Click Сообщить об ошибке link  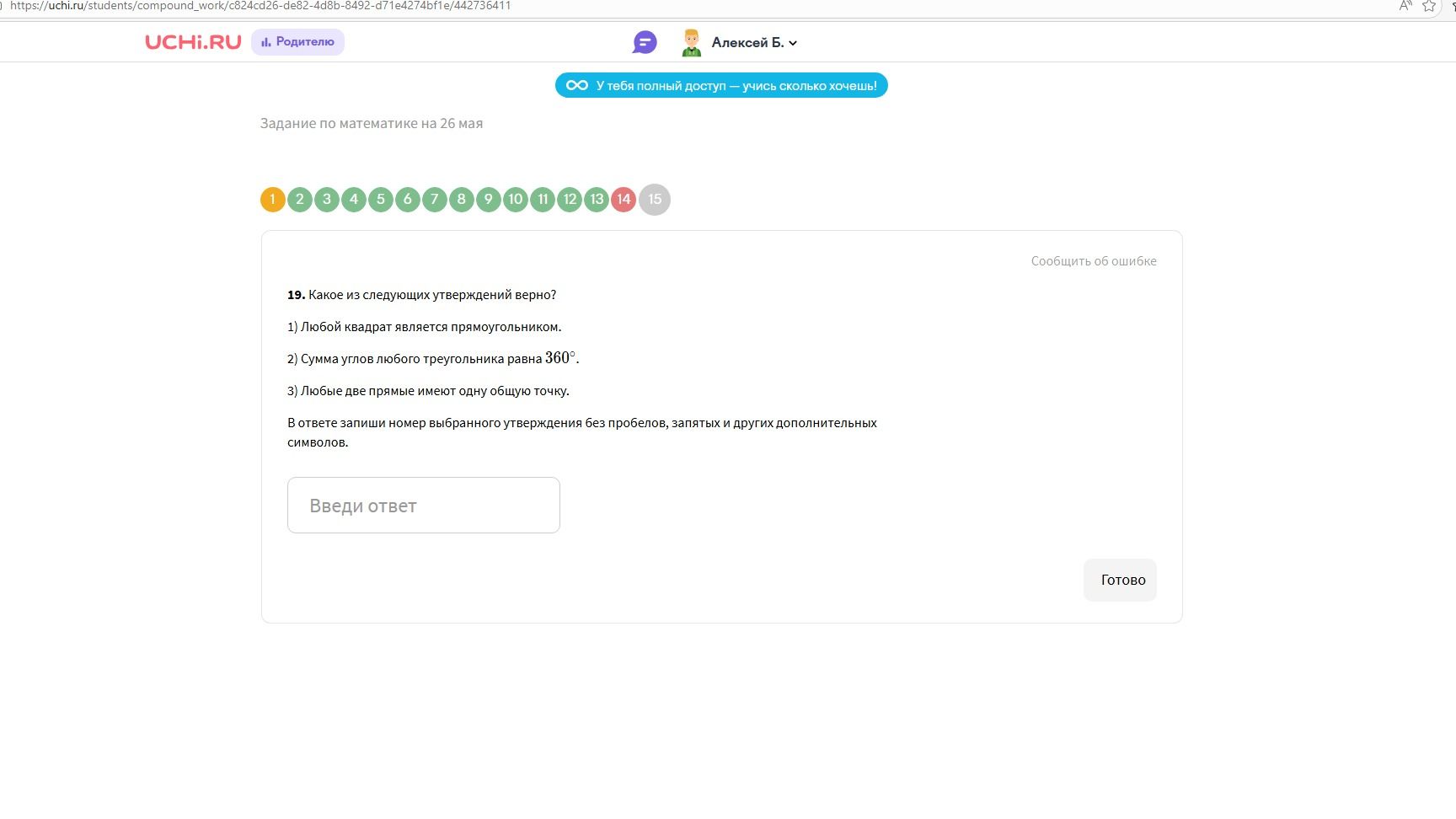(1094, 261)
